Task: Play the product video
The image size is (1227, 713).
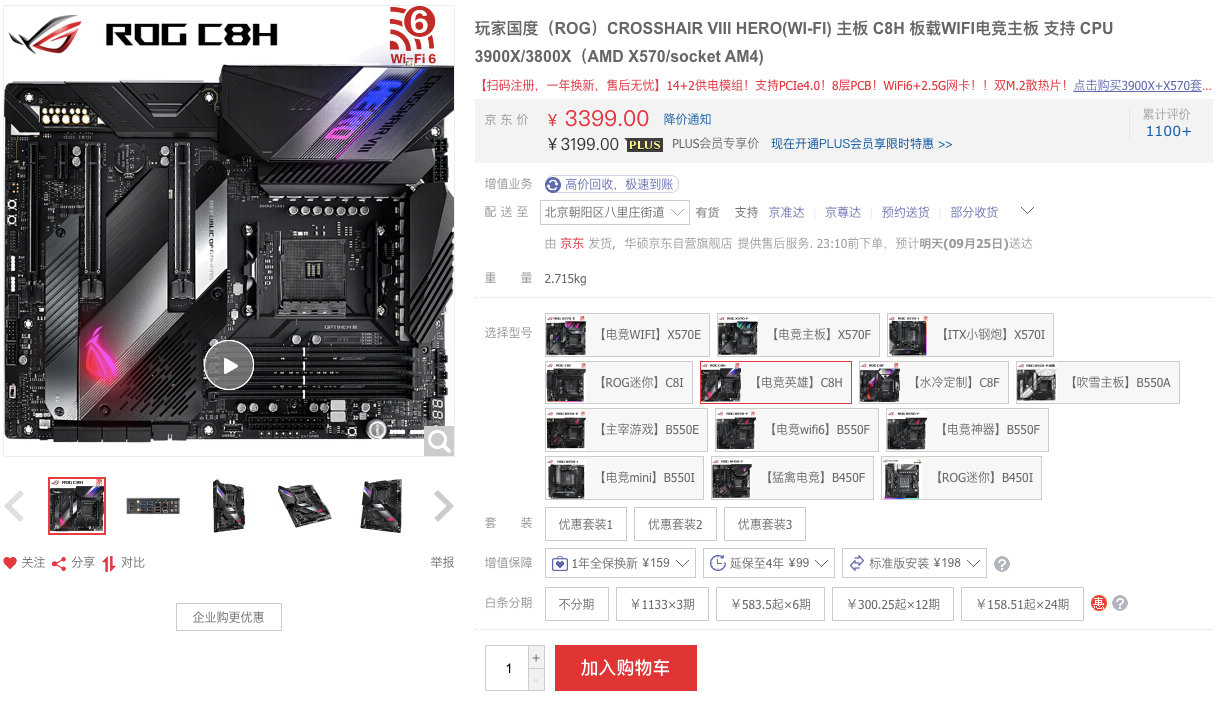Action: click(229, 365)
